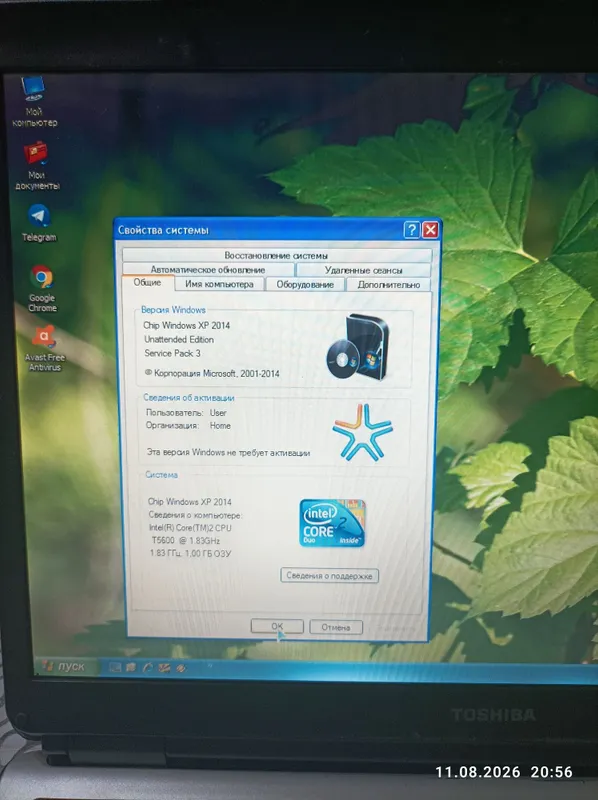Click the T5600 @ 1.83GHz text
Viewport: 598px width, 800px height.
pyautogui.click(x=186, y=540)
